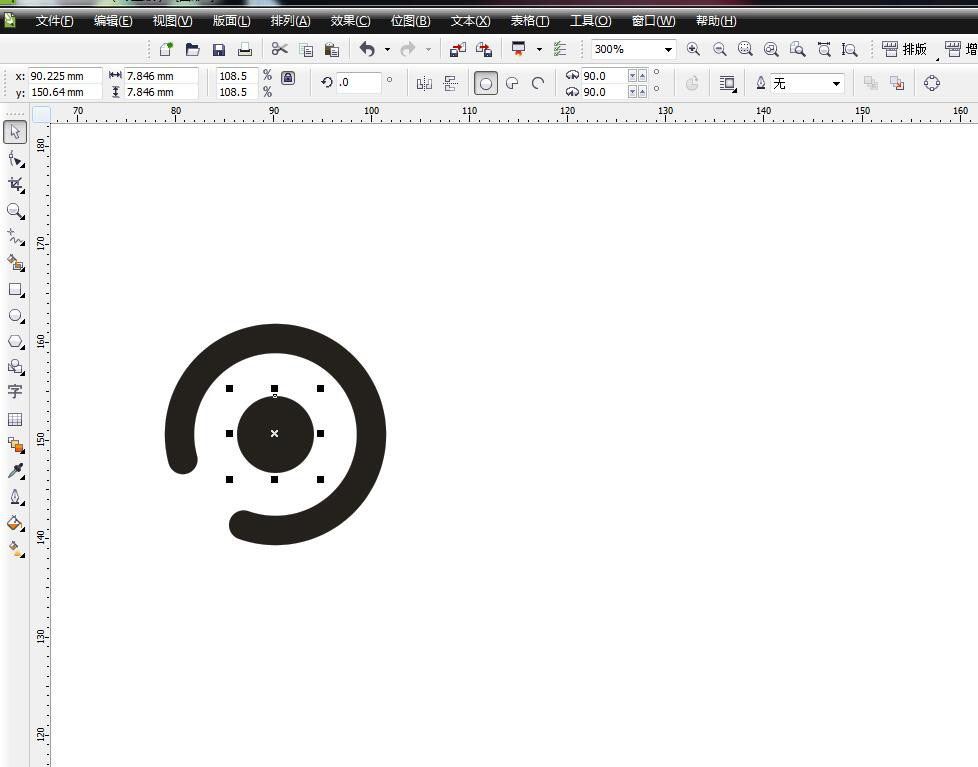Open the 效果(C) menu
The image size is (978, 767).
pyautogui.click(x=350, y=21)
